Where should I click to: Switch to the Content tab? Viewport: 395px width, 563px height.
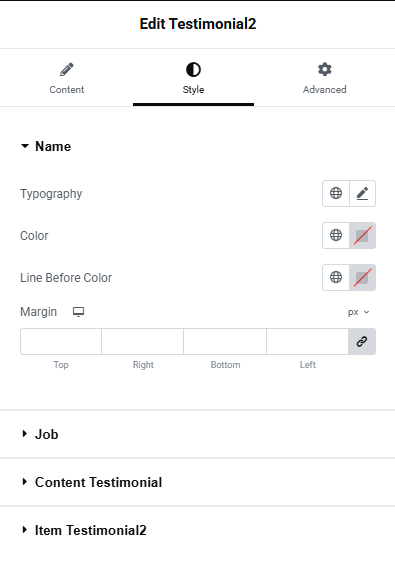tap(67, 78)
